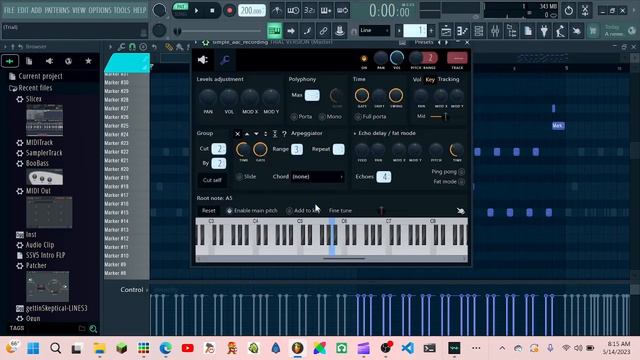Toggle Enable main pitch
The image size is (640, 360).
pyautogui.click(x=251, y=211)
